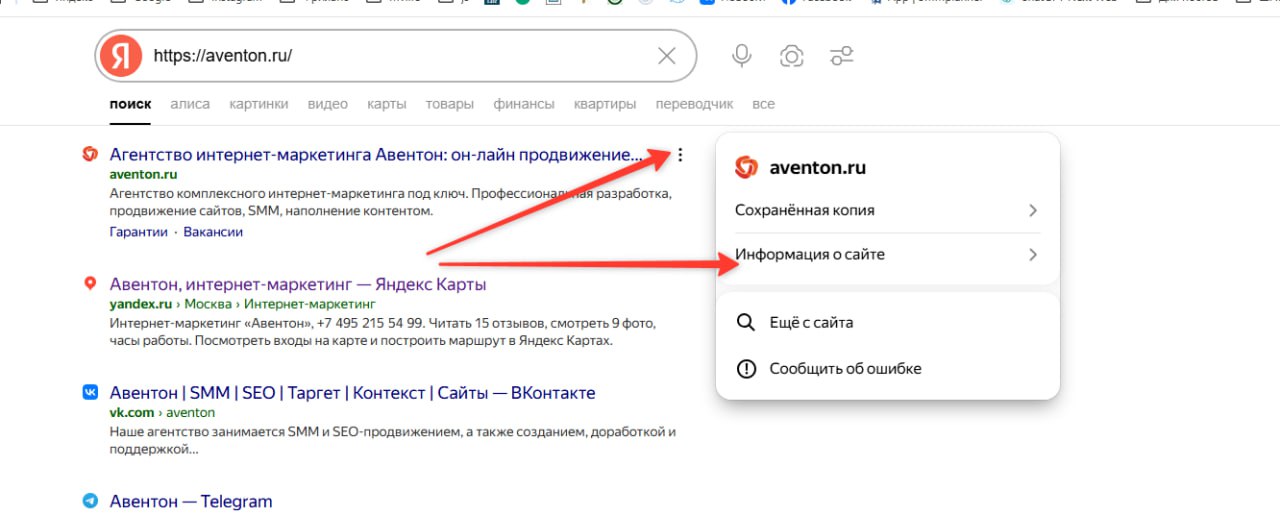Click the warning icon beside Сообщить об ошибке
This screenshot has width=1280, height=515.
click(746, 368)
